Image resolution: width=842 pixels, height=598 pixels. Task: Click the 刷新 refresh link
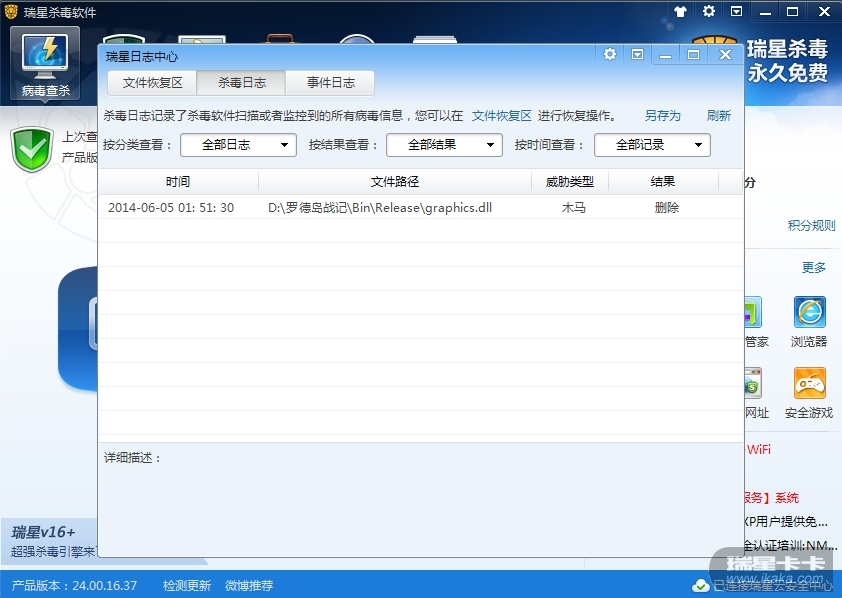pos(718,115)
